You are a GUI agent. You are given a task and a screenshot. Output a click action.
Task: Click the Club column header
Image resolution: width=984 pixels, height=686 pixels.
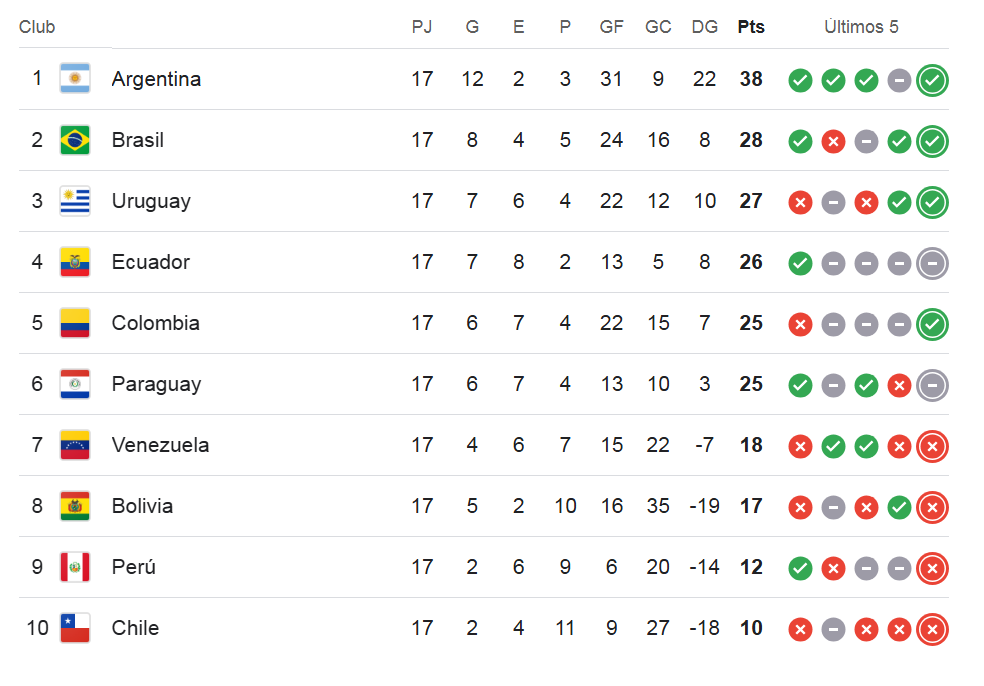point(37,27)
